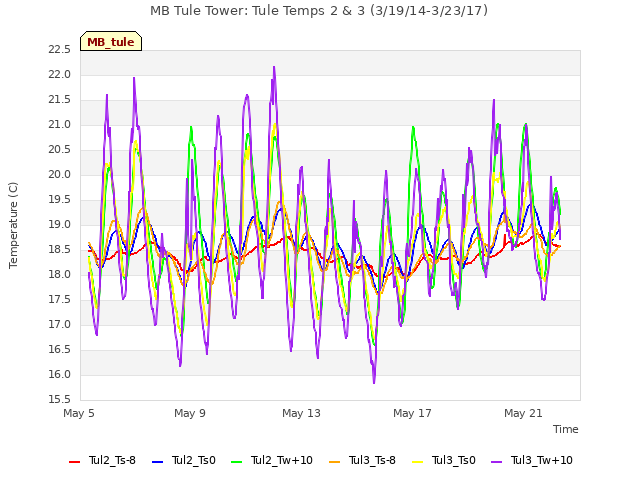
Task: Click the 21.0 y-axis tick label
Action: (x=60, y=124)
